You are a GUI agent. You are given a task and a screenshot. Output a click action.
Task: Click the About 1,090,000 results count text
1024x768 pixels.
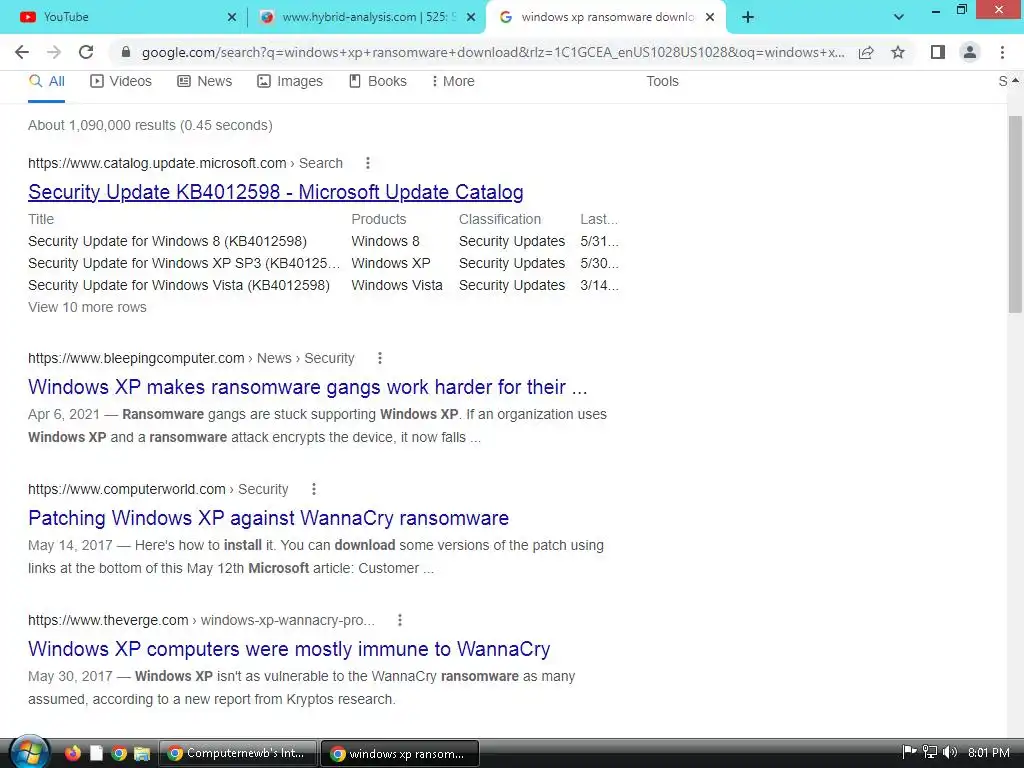coord(150,125)
